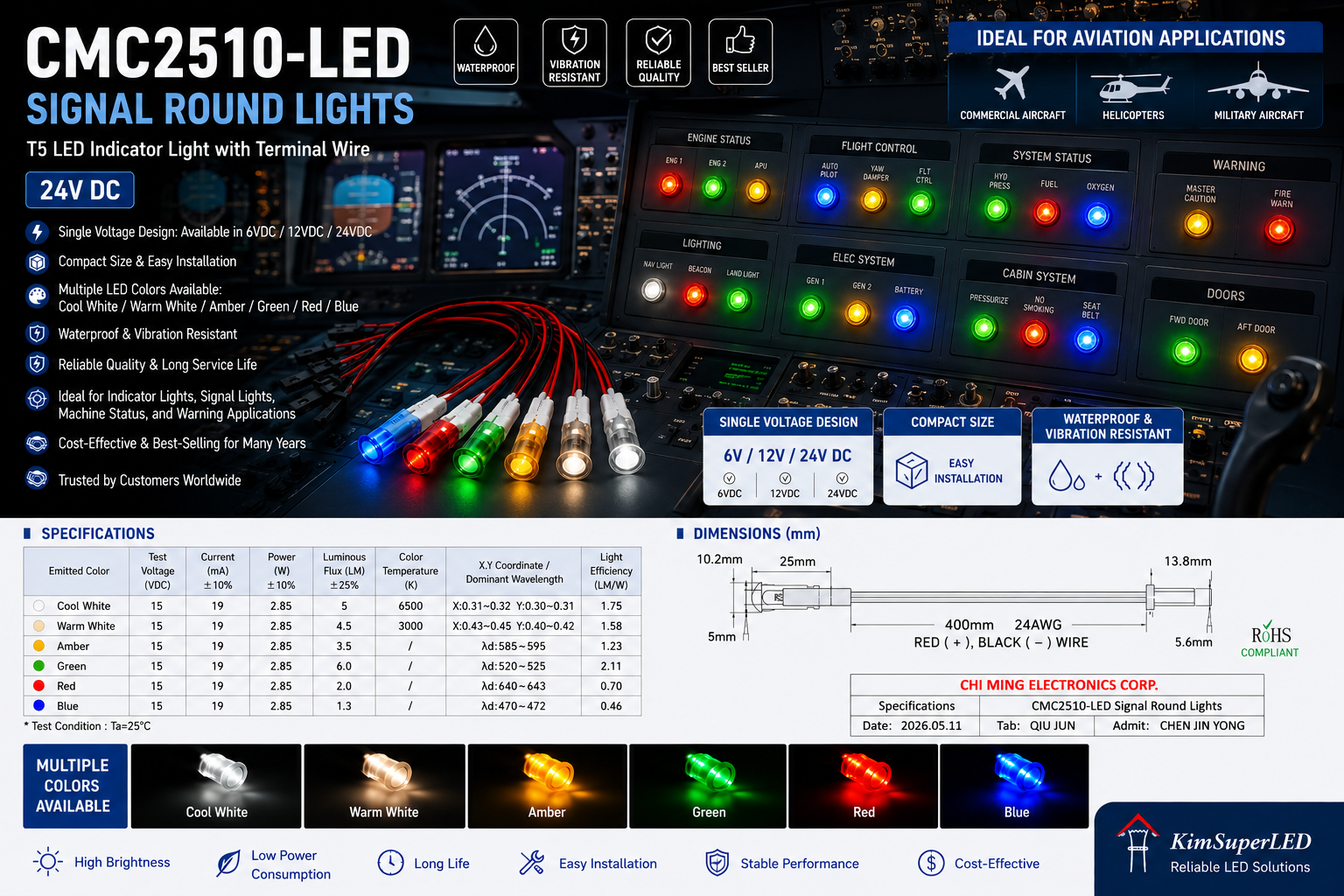Click the 12VDC checkmark option
Viewport: 1344px width, 896px height.
pos(785,486)
